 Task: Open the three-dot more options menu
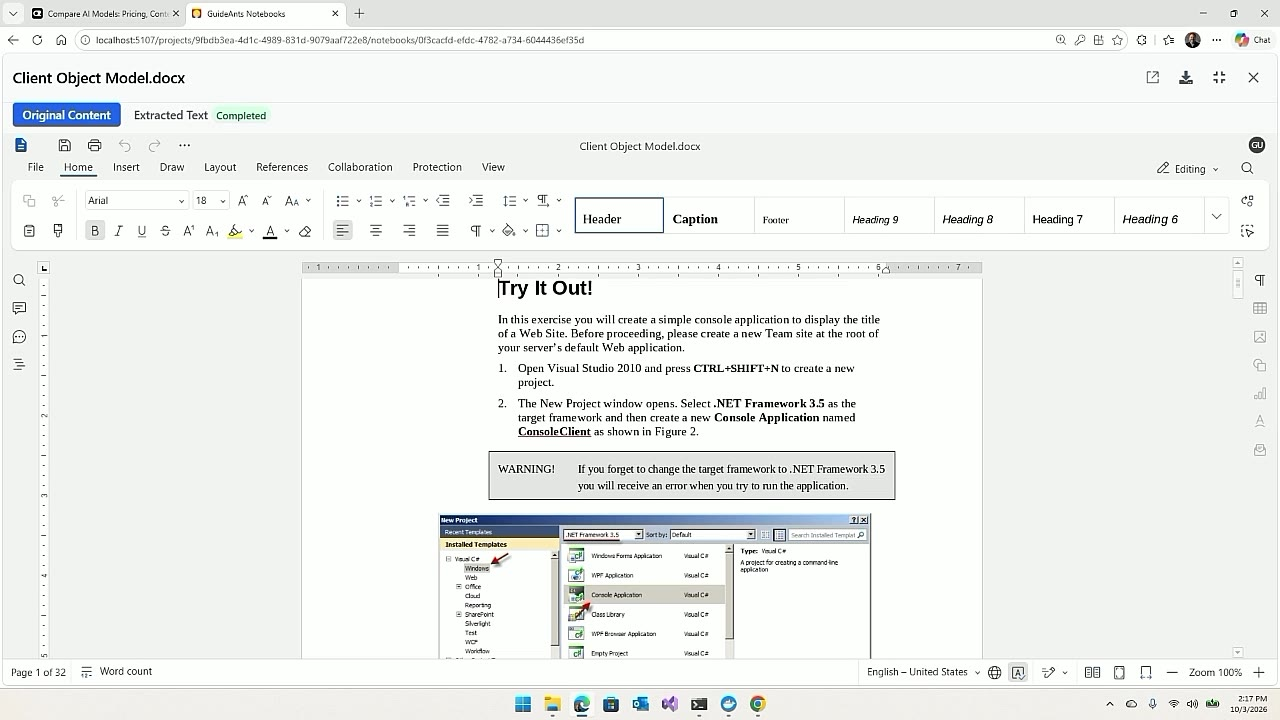point(184,145)
